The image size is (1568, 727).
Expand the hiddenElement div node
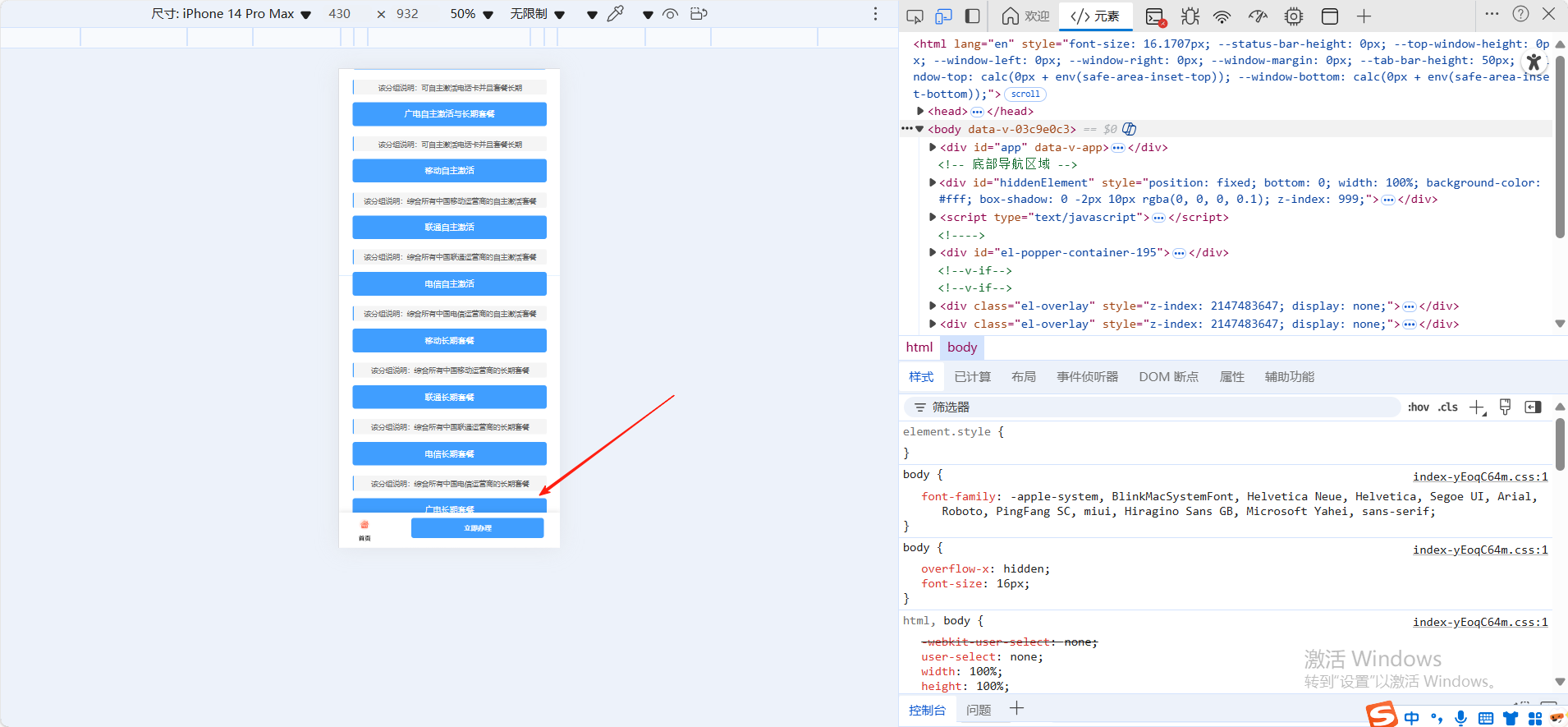coord(933,182)
